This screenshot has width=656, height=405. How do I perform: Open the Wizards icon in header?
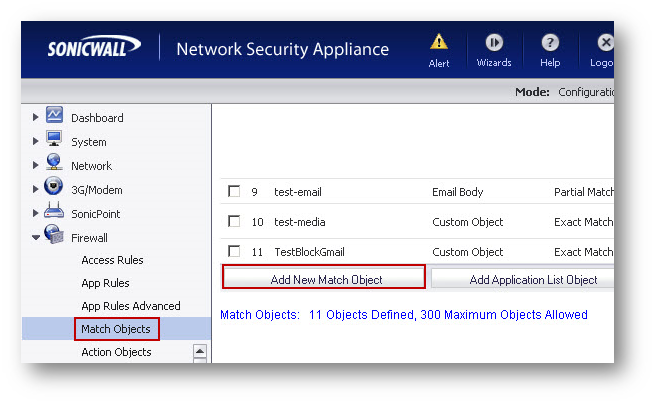click(x=494, y=42)
